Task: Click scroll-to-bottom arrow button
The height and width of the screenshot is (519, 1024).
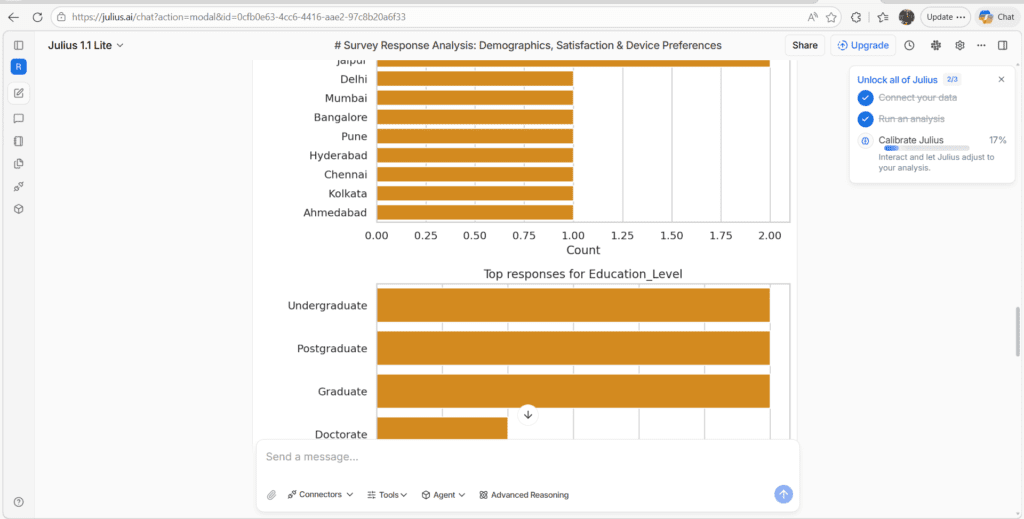Action: [528, 414]
